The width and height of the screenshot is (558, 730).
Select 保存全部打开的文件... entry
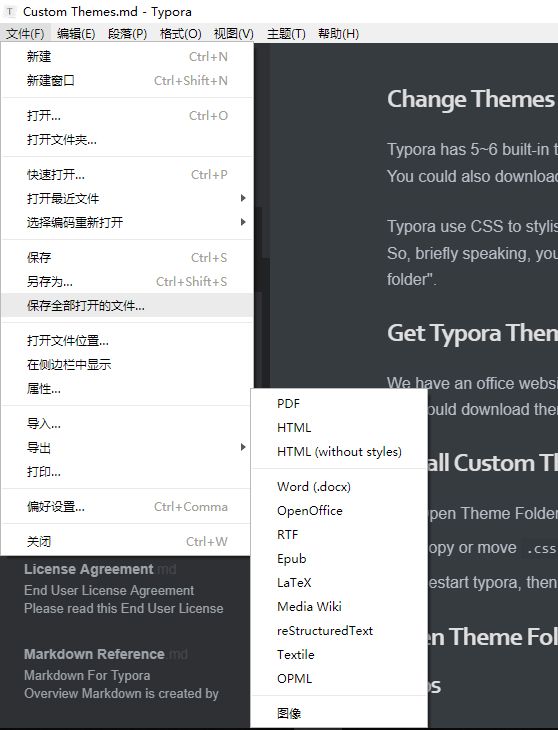click(x=128, y=305)
